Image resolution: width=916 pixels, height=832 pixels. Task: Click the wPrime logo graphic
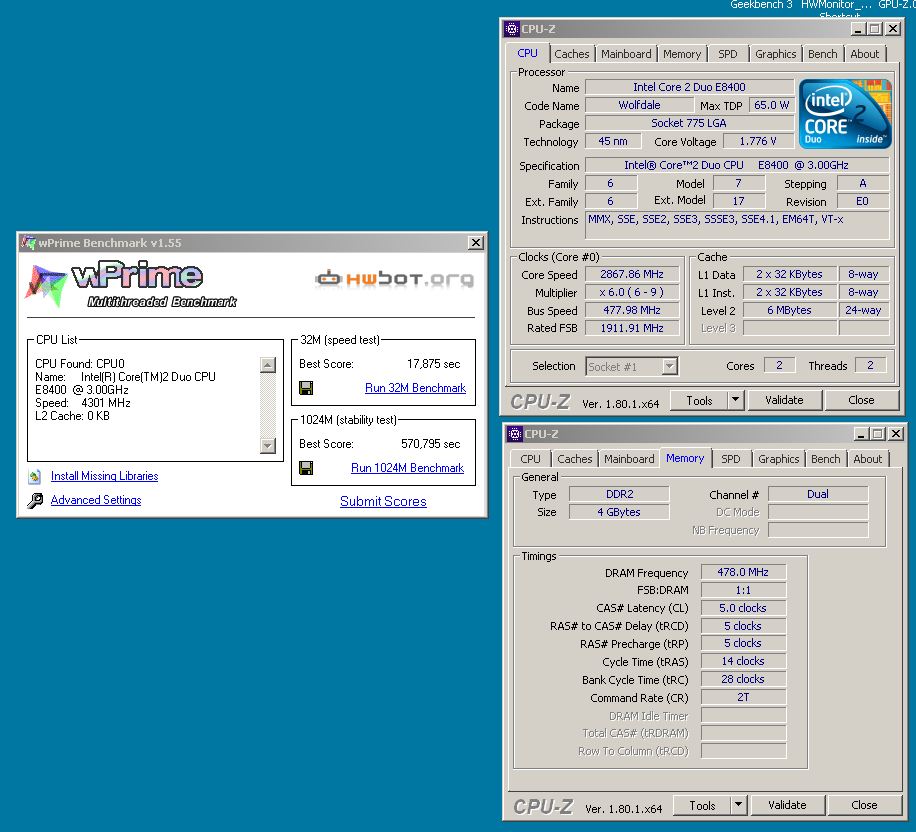coord(131,285)
